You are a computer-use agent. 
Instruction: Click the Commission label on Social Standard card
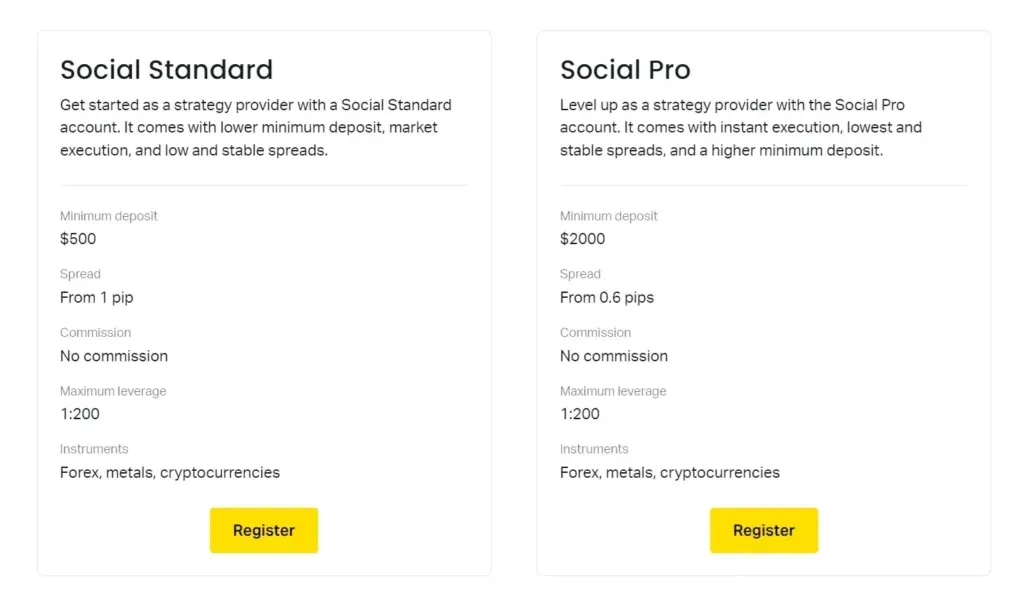95,332
